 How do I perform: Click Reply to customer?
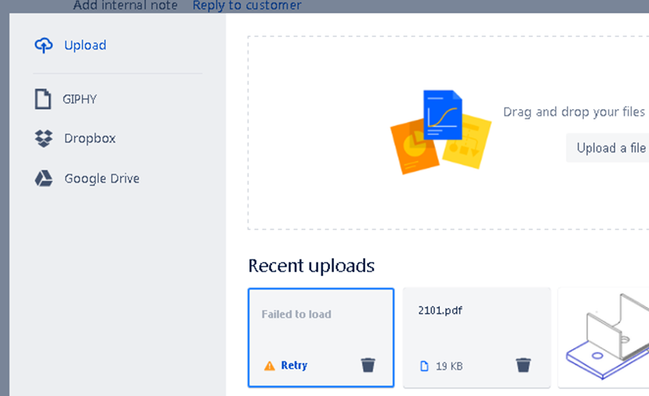click(247, 5)
